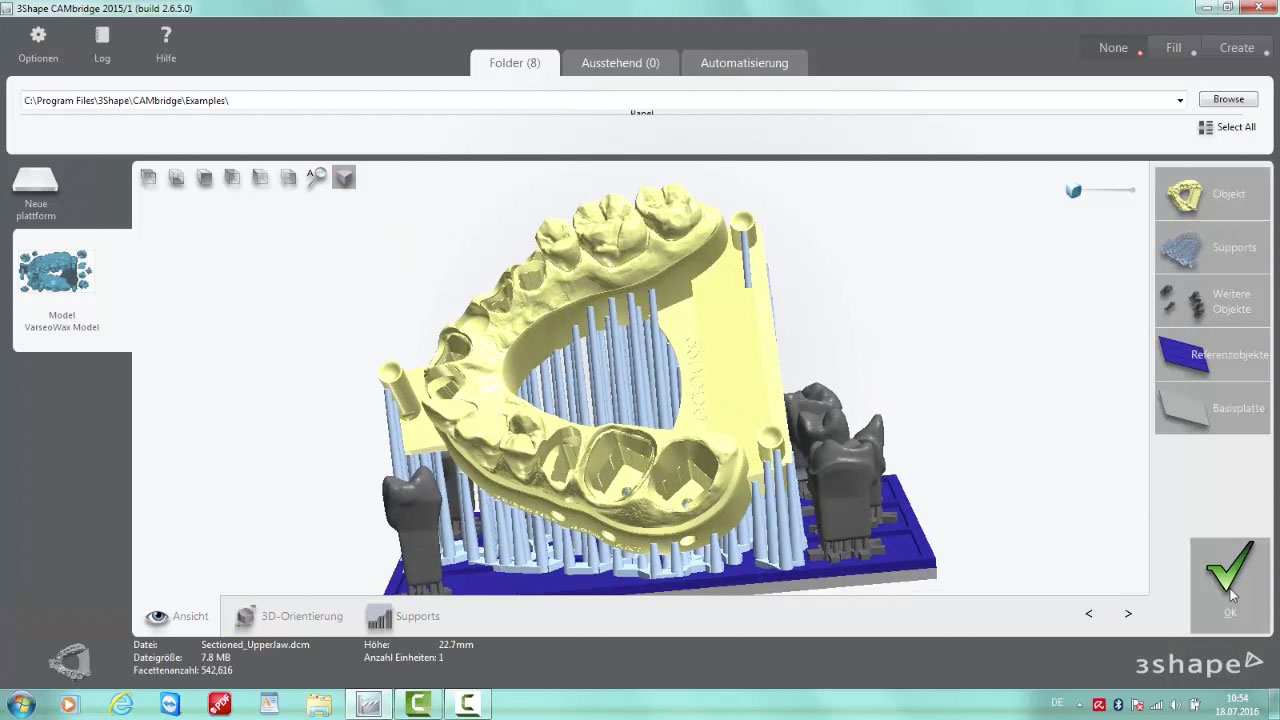
Task: Open Internet Explorer from taskbar
Action: 121,704
